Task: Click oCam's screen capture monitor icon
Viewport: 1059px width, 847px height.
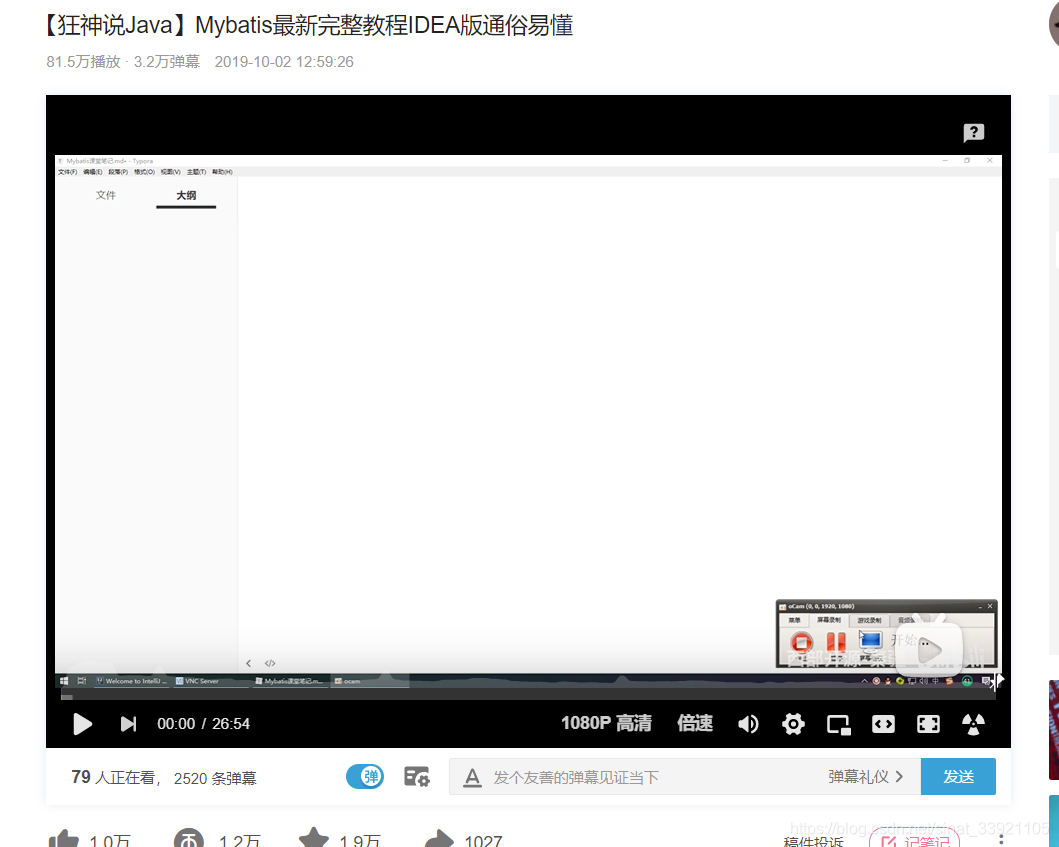Action: pyautogui.click(x=871, y=640)
